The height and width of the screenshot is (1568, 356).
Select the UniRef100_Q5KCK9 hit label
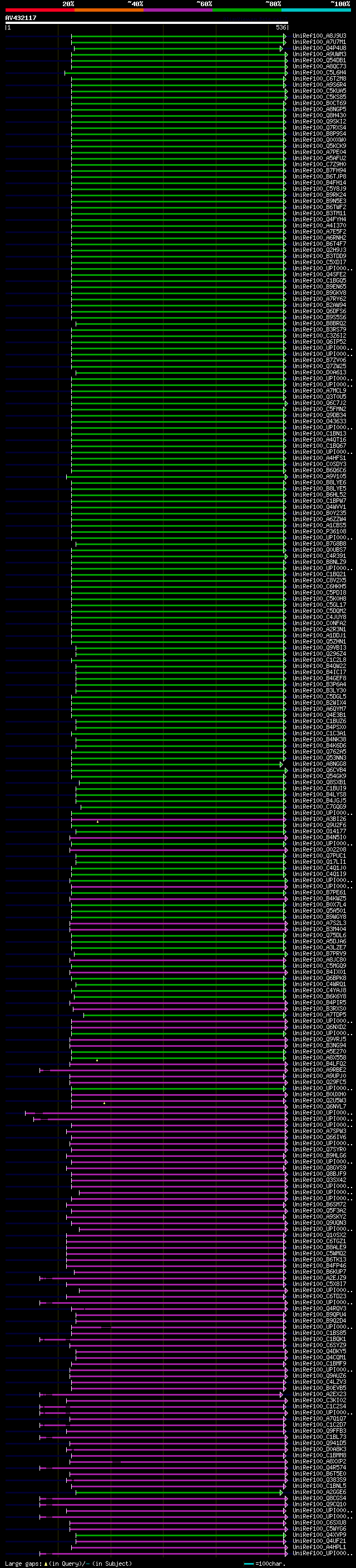click(x=319, y=146)
